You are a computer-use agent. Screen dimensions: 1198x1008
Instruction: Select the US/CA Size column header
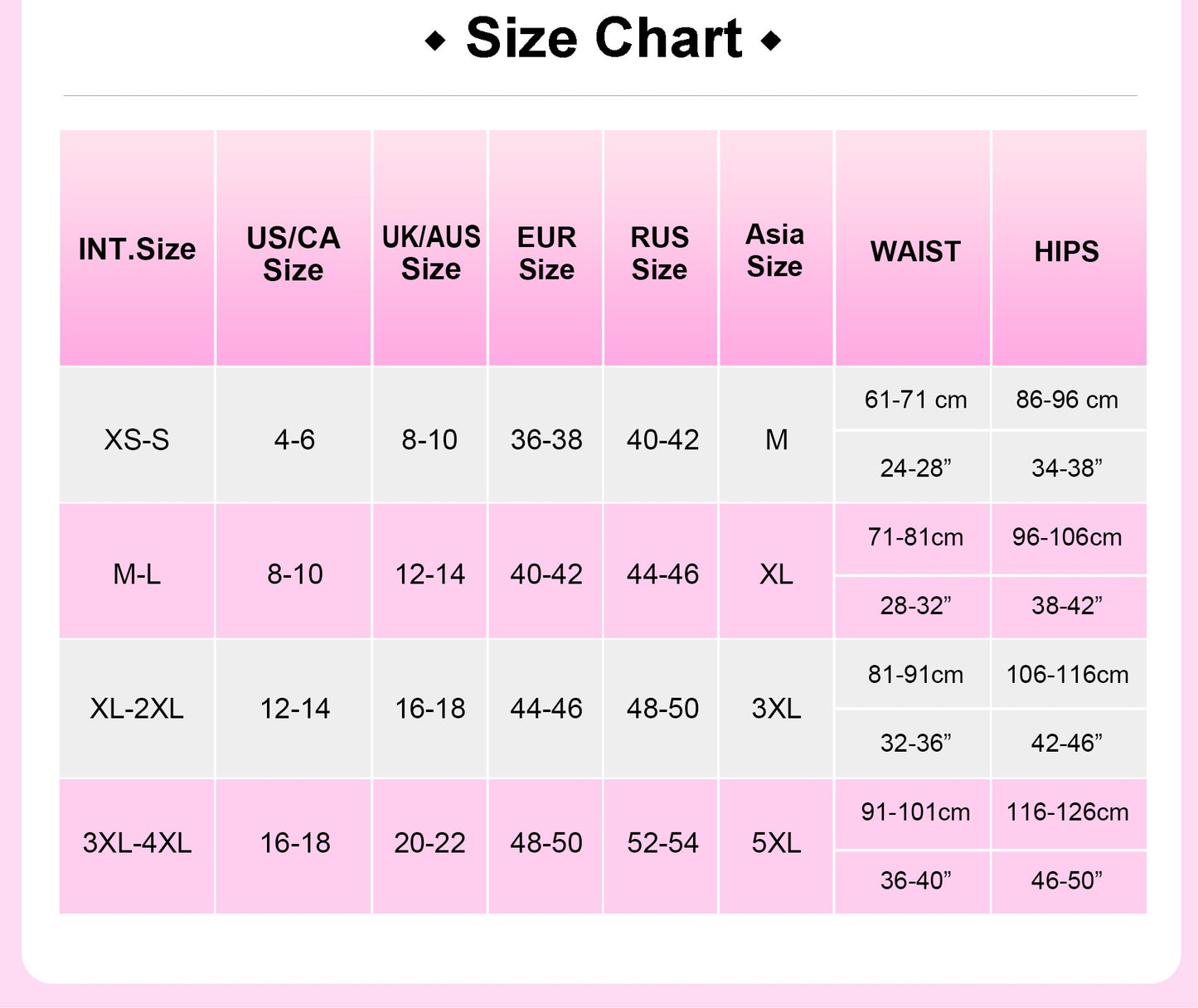pos(293,253)
